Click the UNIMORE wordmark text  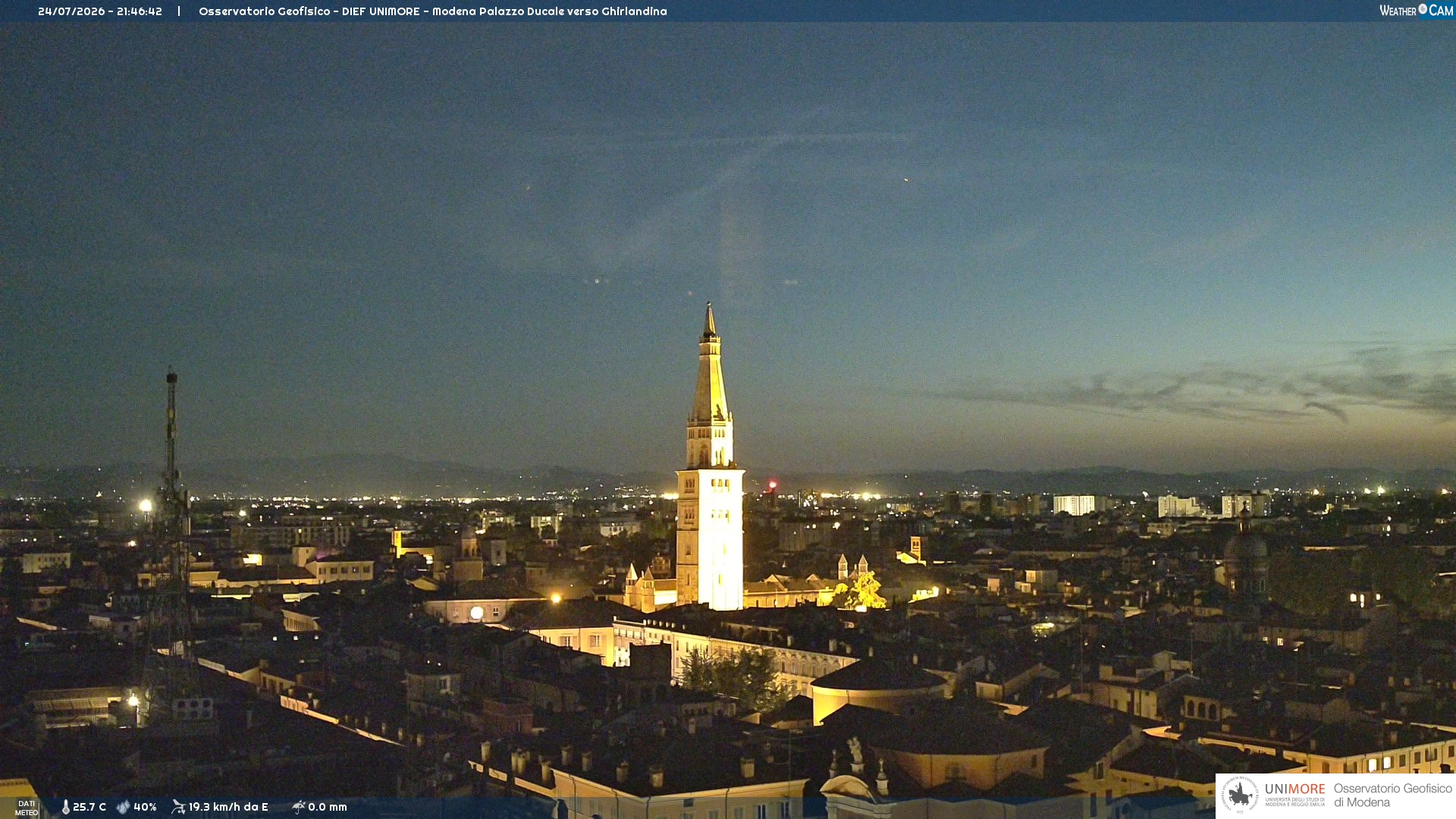click(x=1295, y=789)
